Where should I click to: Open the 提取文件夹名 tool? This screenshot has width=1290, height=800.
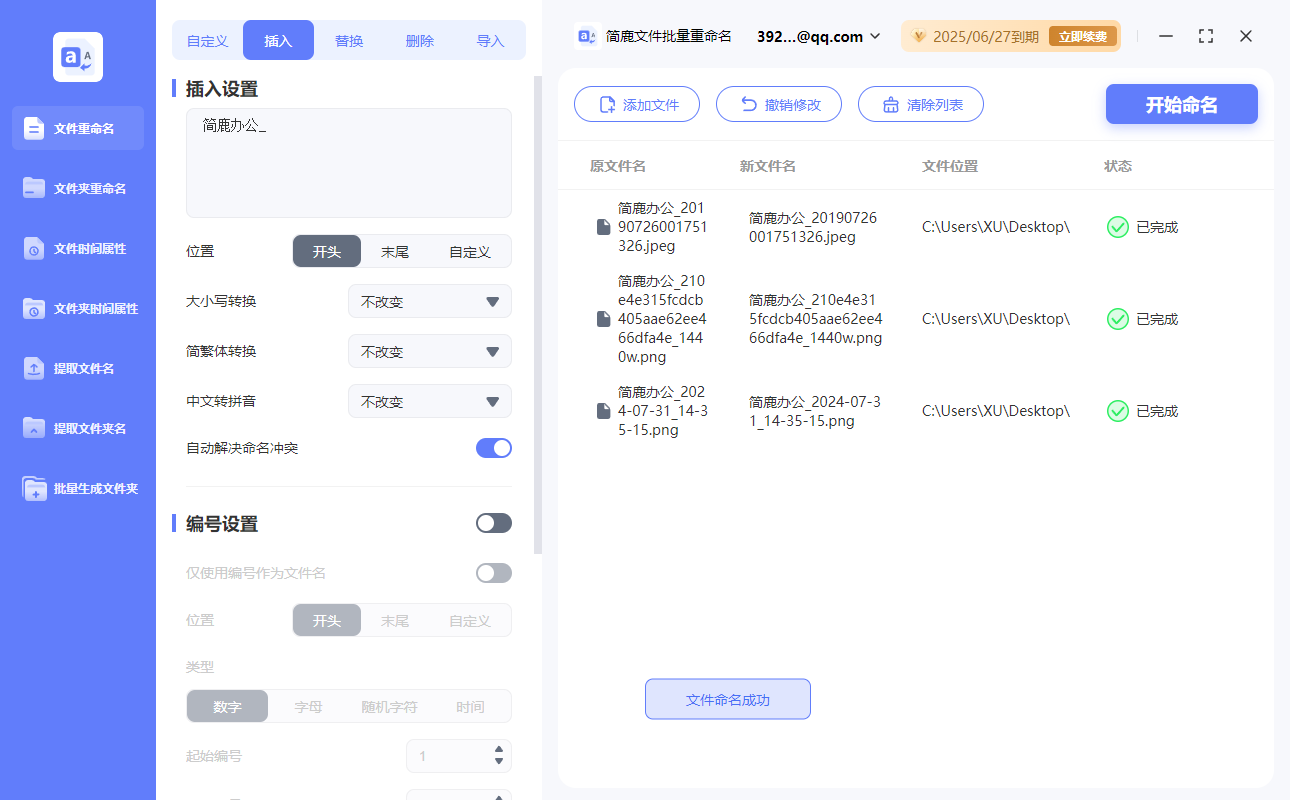pos(77,428)
